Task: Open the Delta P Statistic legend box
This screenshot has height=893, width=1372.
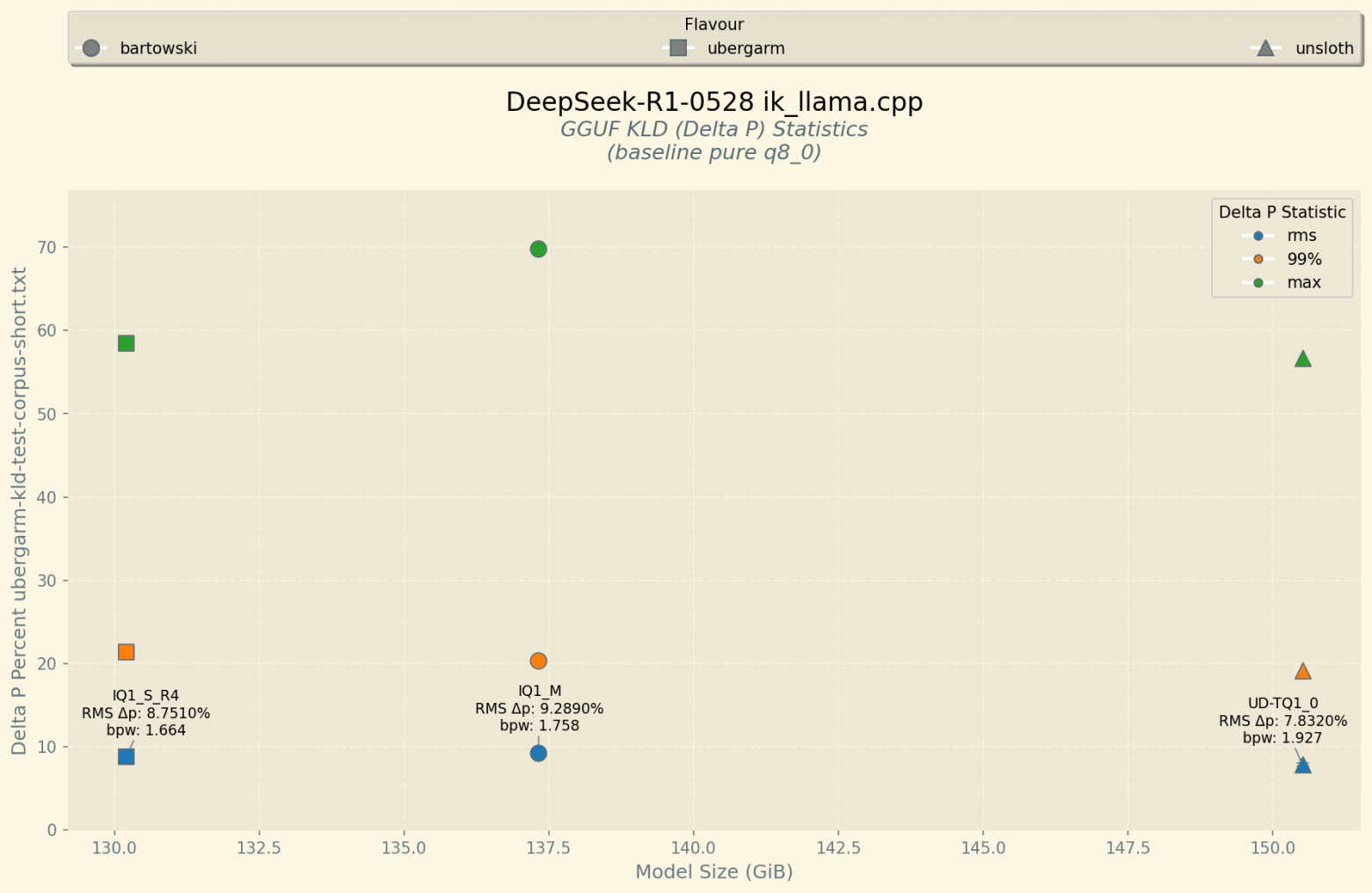Action: click(1281, 212)
